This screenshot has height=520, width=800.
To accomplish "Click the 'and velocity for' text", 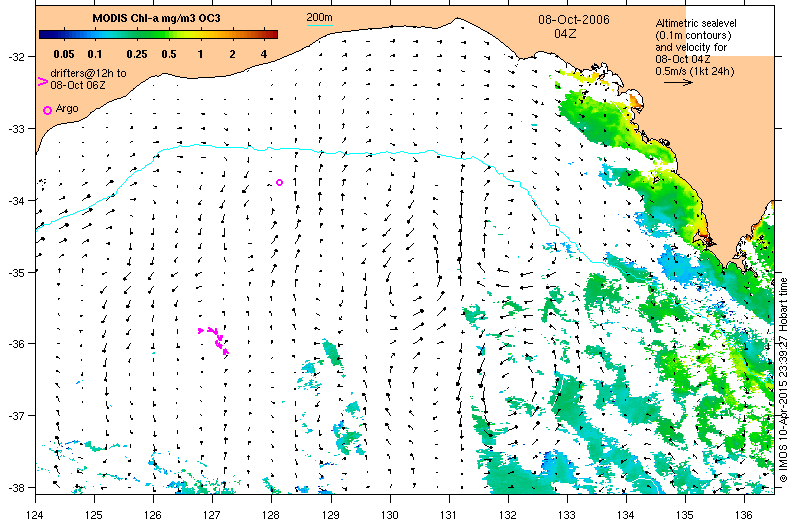I will point(691,47).
